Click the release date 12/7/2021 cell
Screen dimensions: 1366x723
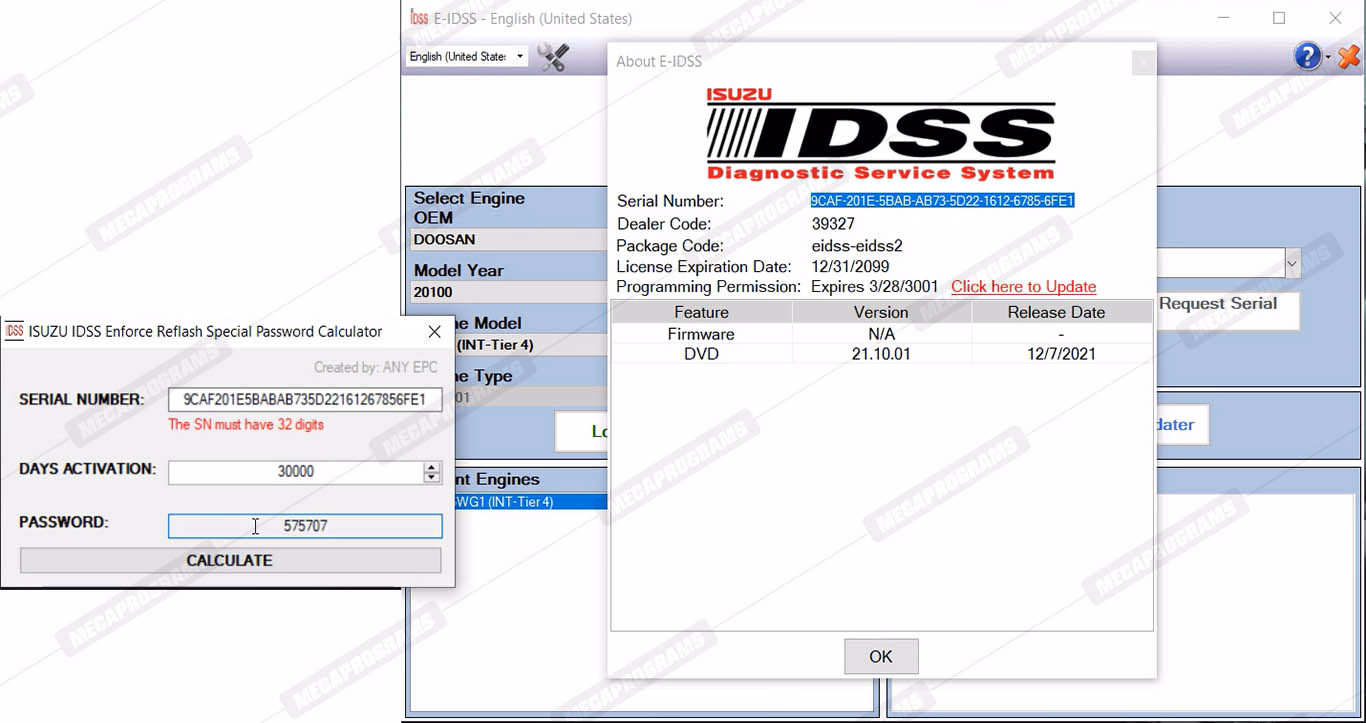click(1061, 354)
